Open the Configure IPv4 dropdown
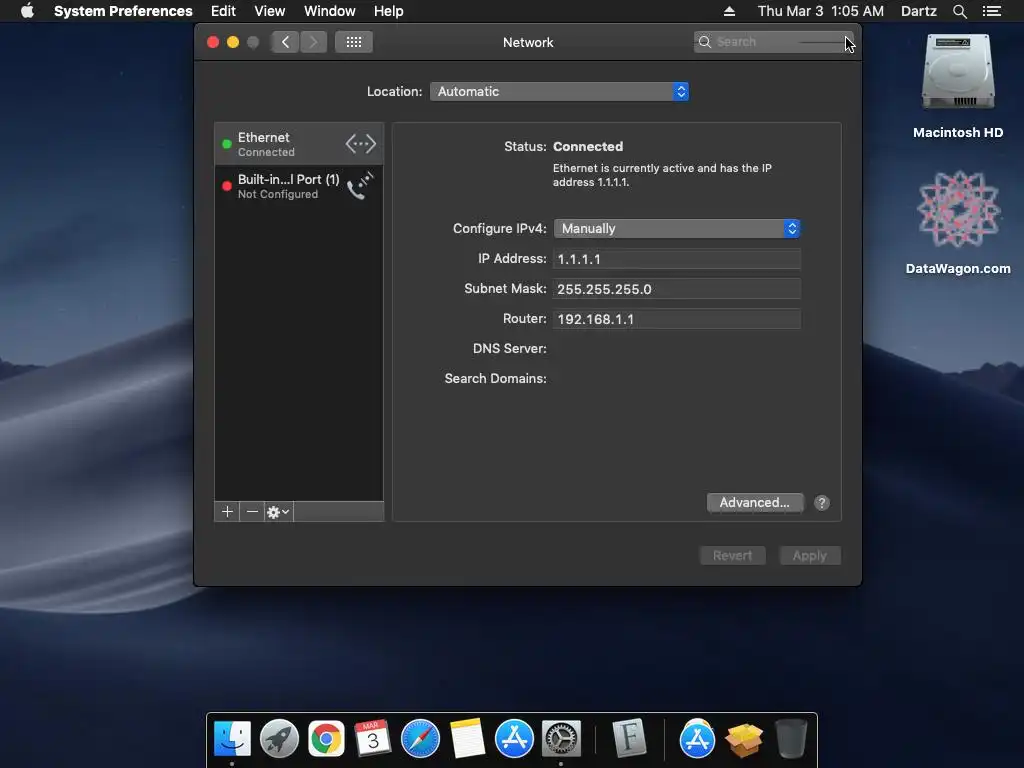 677,229
